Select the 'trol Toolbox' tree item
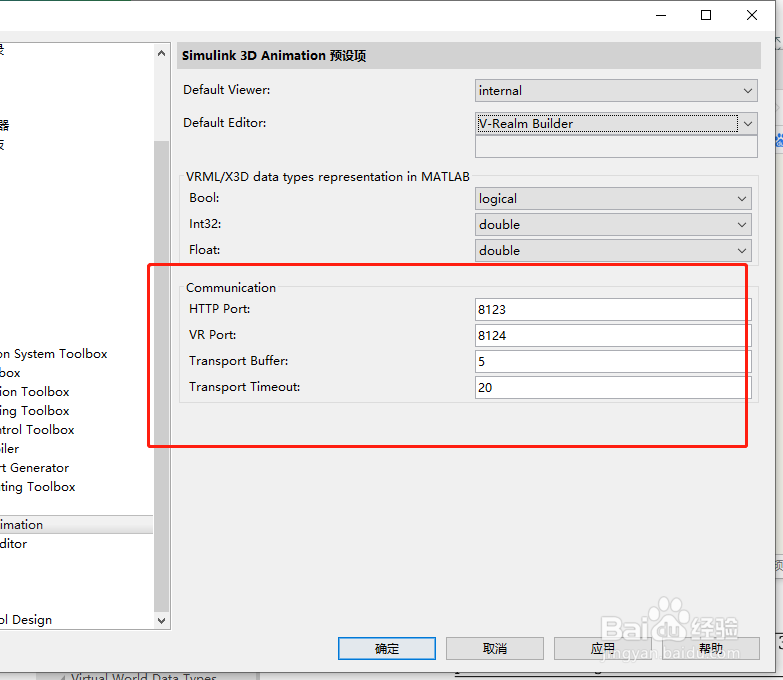 (x=37, y=430)
